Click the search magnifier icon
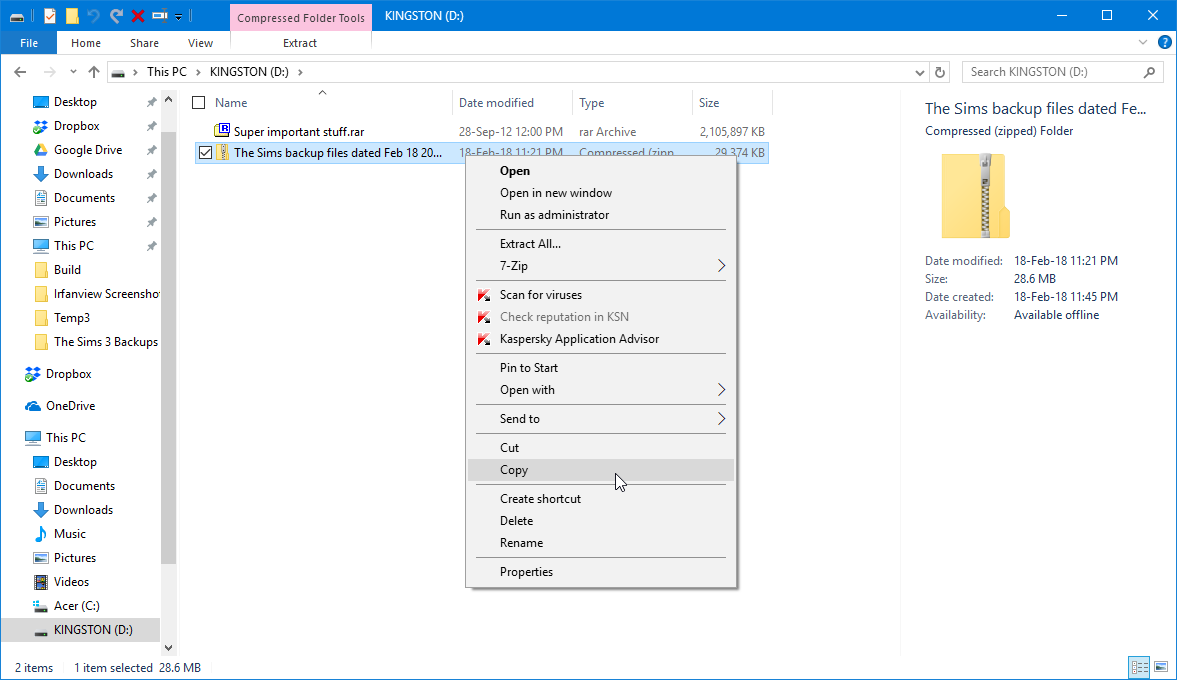Image resolution: width=1177 pixels, height=680 pixels. coord(1149,72)
